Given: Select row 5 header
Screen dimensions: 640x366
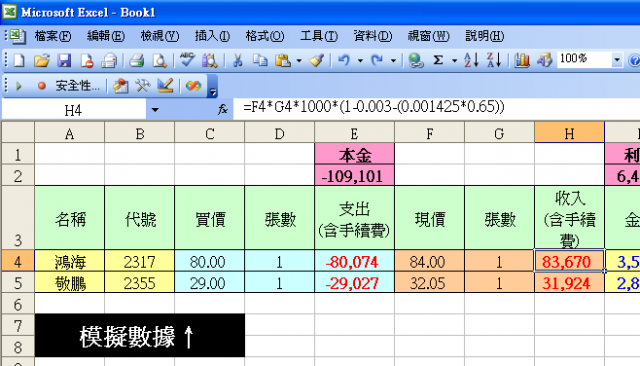Looking at the screenshot, I should tap(18, 283).
